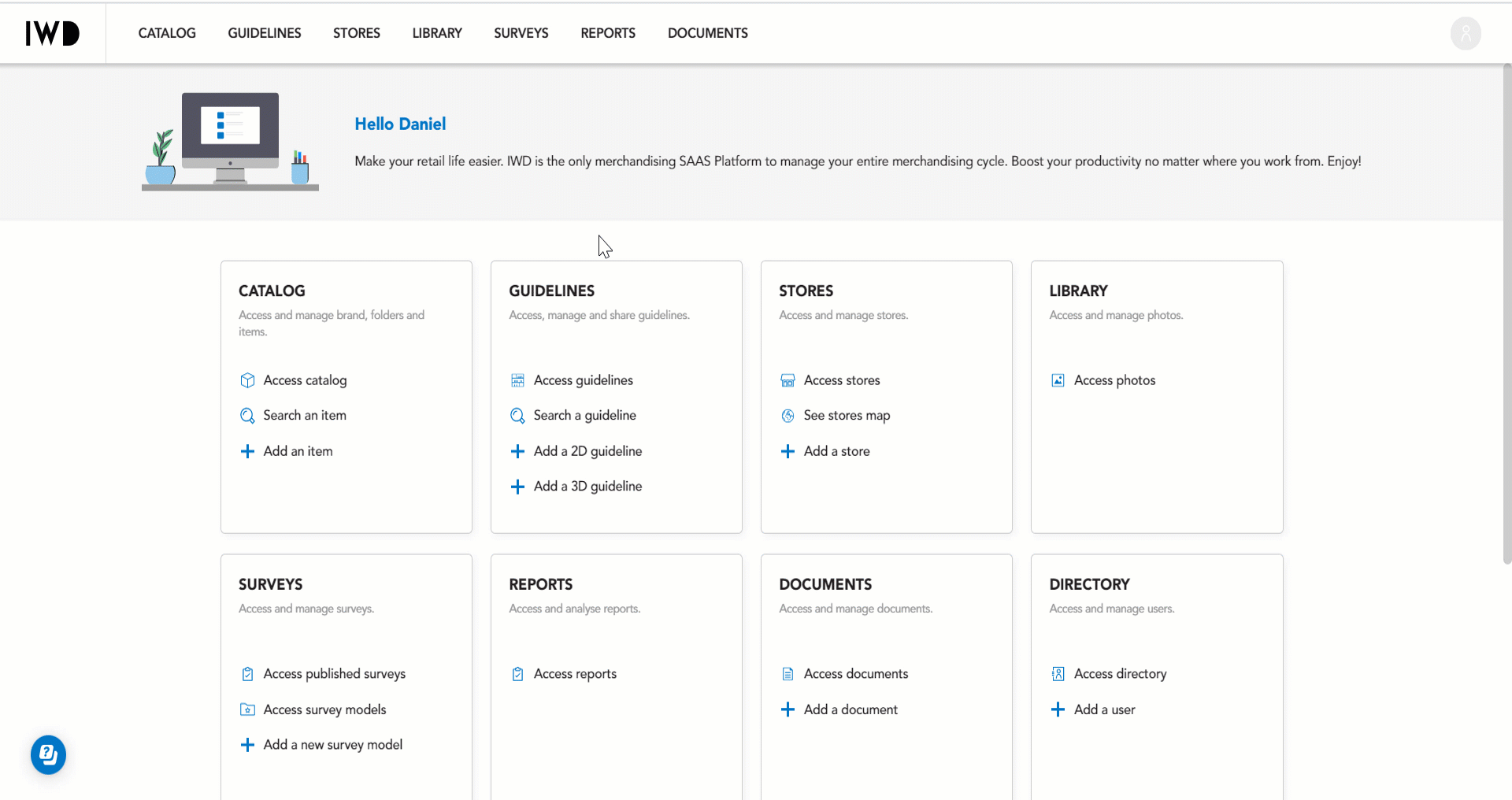Click the IWD logo

pos(52,33)
